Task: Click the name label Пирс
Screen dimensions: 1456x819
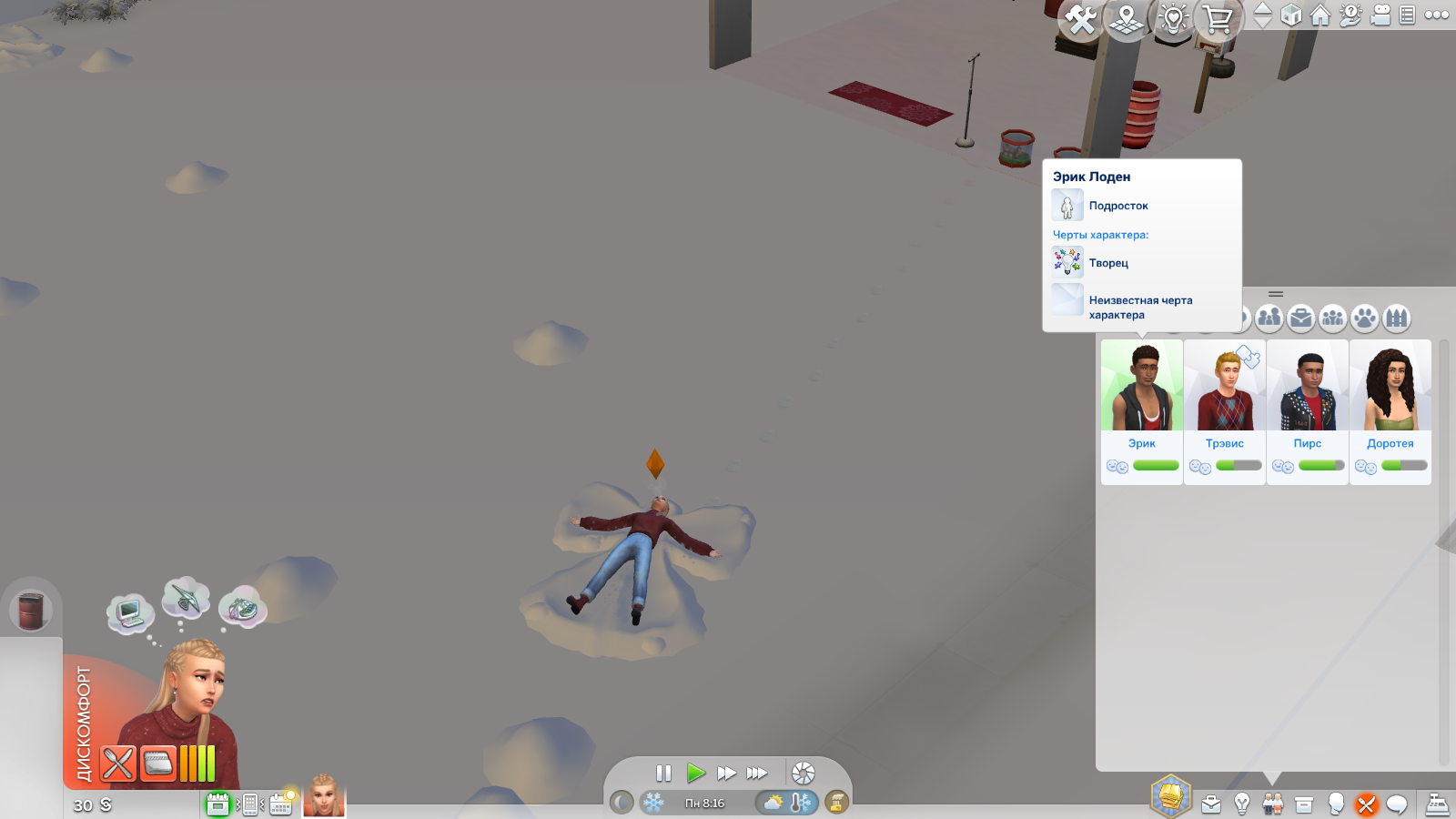Action: coord(1308,444)
